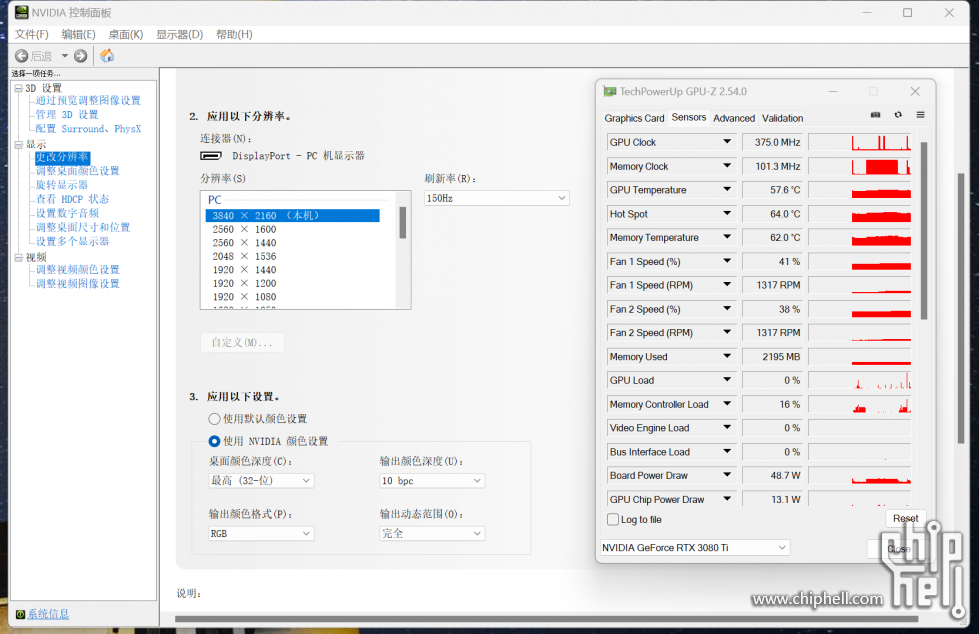Select 调整桌面尺寸和位置 in the tree

click(x=82, y=227)
